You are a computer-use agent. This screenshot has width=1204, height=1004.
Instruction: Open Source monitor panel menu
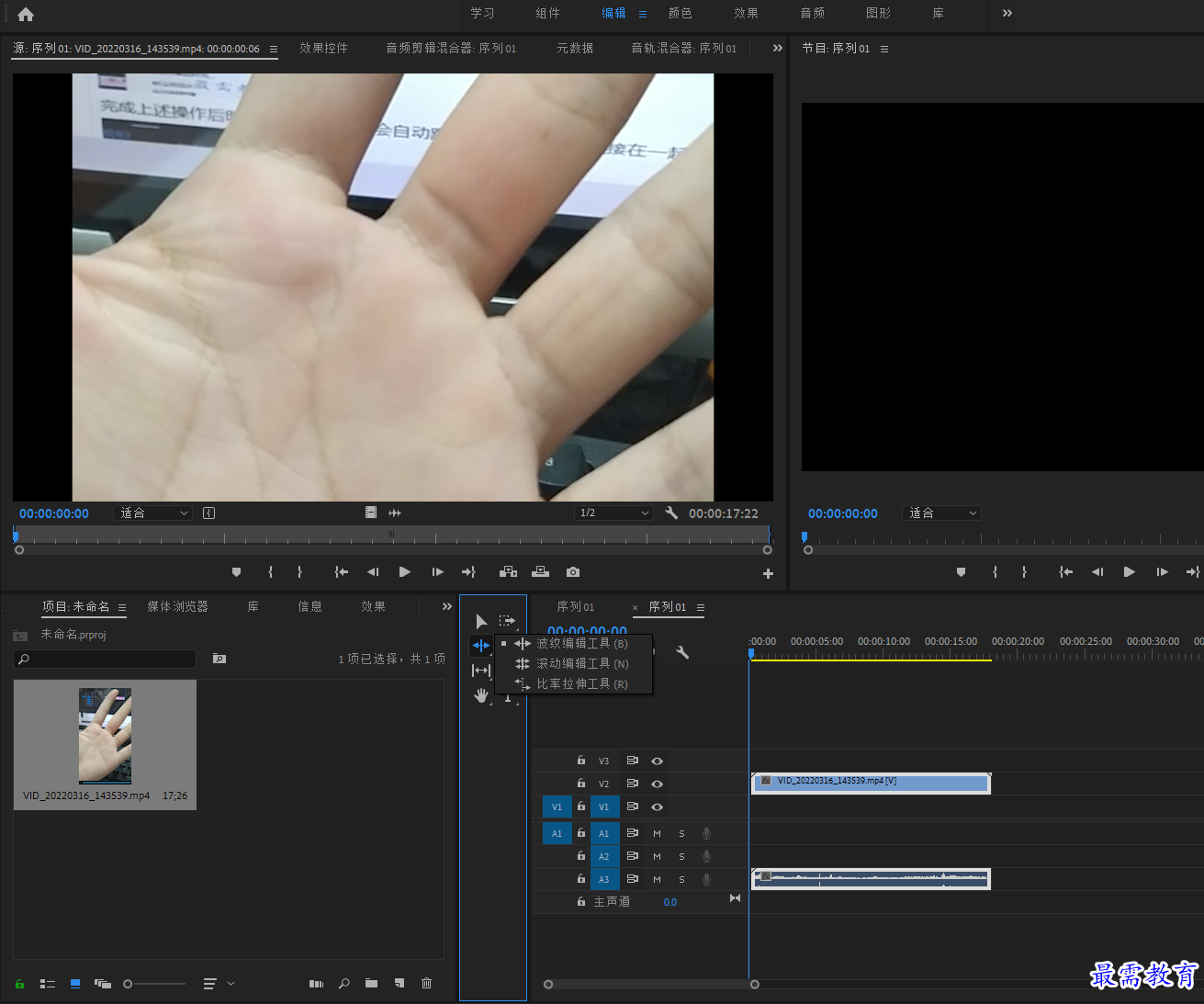coord(273,50)
